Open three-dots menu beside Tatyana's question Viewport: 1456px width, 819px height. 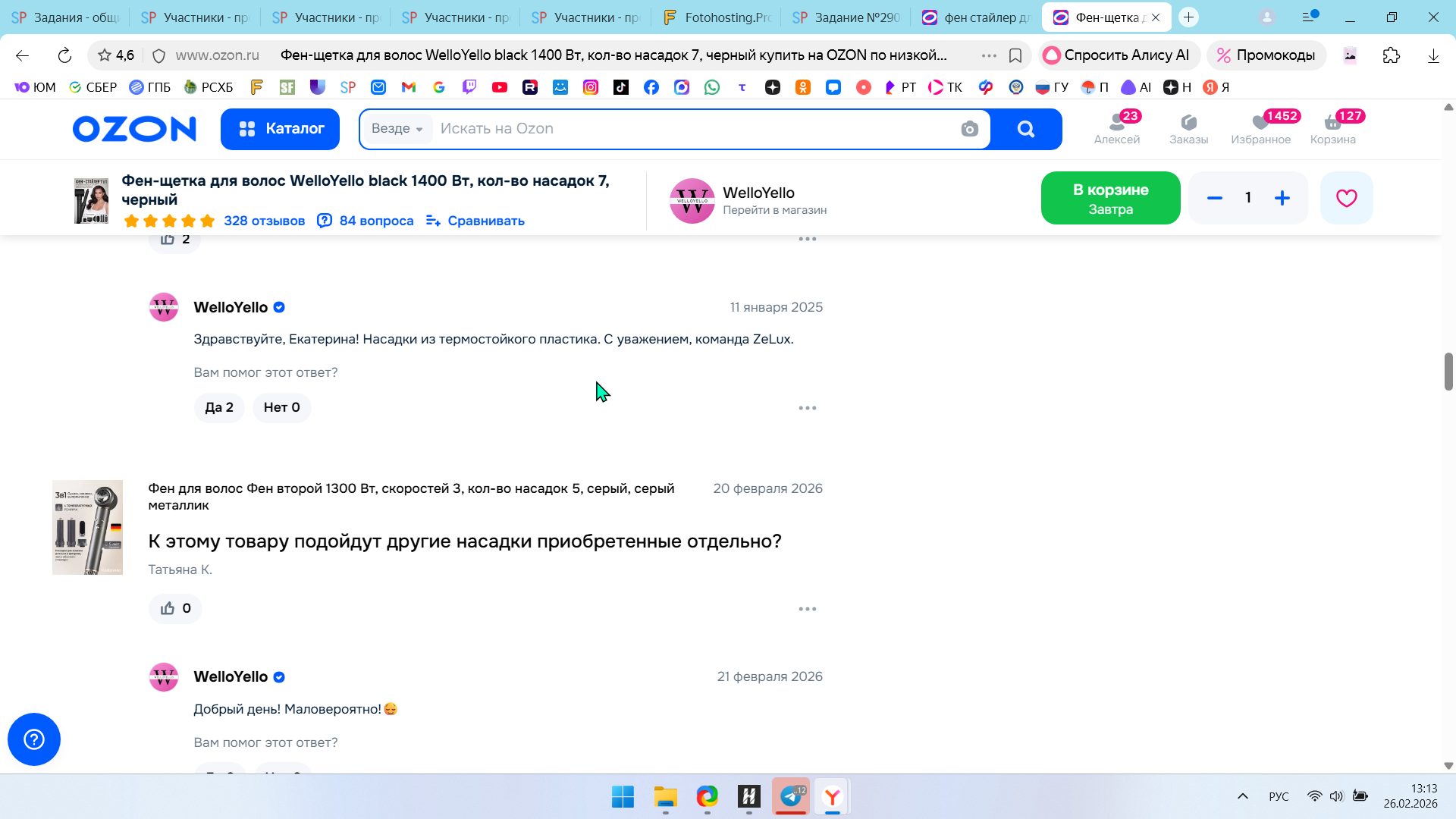coord(807,609)
